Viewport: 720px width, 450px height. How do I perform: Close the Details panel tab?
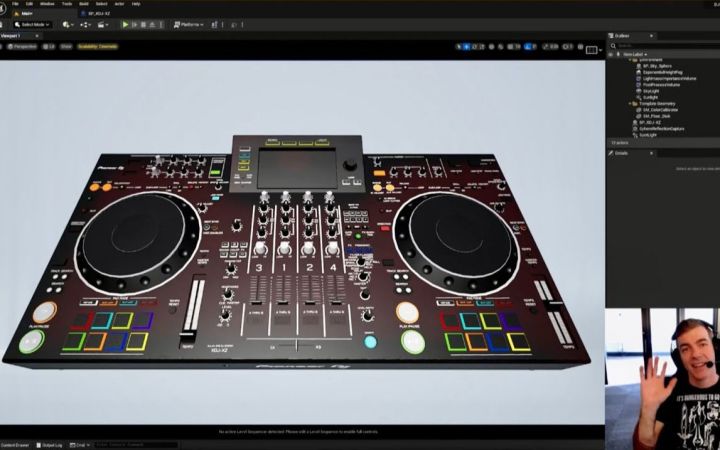pyautogui.click(x=651, y=153)
